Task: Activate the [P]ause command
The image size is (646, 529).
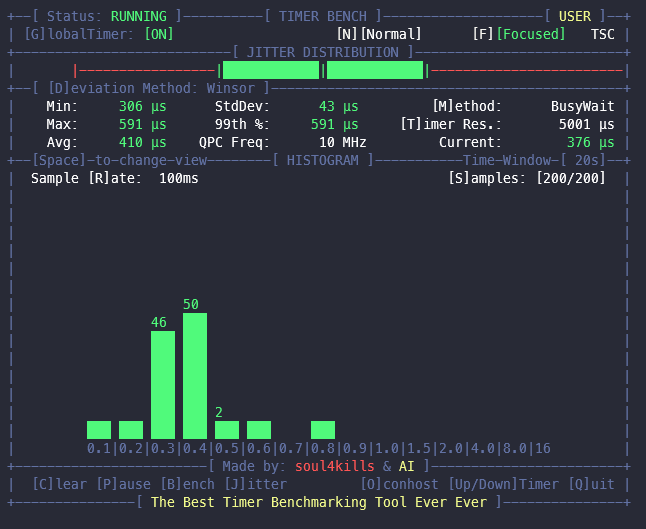Action: [123, 484]
